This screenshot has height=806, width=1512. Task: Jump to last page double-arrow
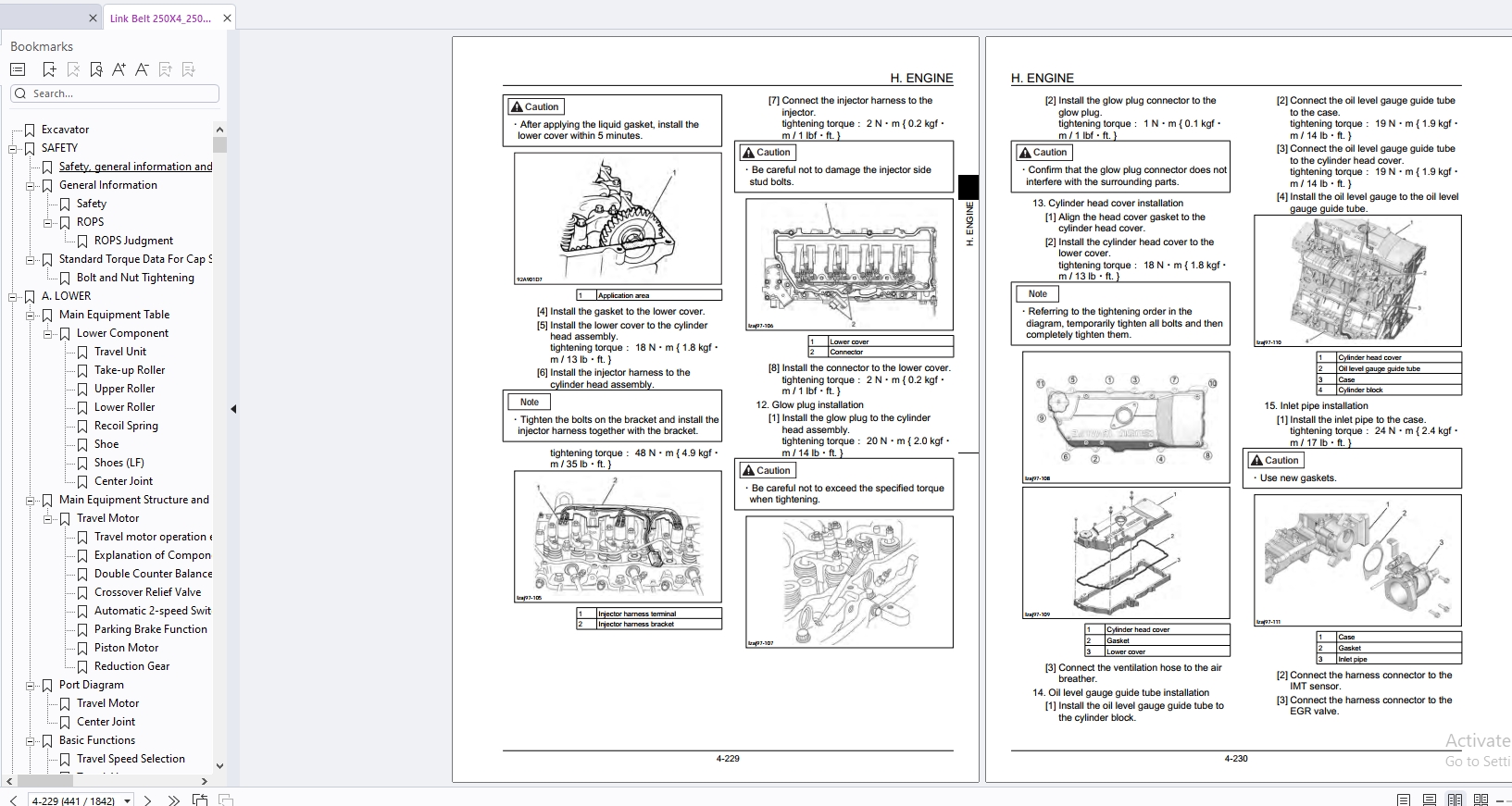pos(173,800)
